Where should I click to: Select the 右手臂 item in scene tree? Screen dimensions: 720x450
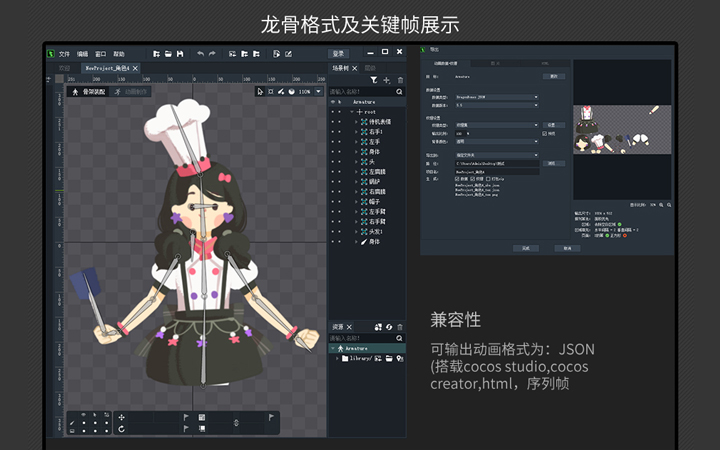(377, 221)
